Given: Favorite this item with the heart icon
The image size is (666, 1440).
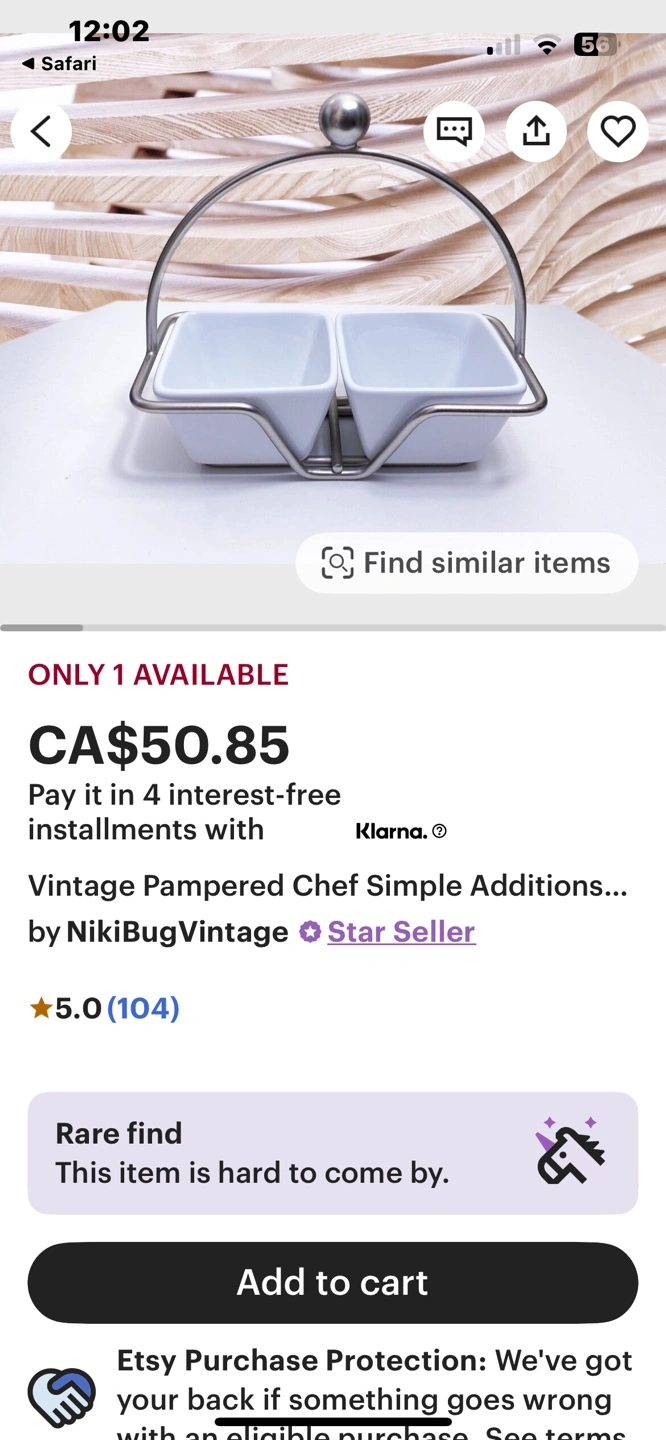Looking at the screenshot, I should point(617,131).
